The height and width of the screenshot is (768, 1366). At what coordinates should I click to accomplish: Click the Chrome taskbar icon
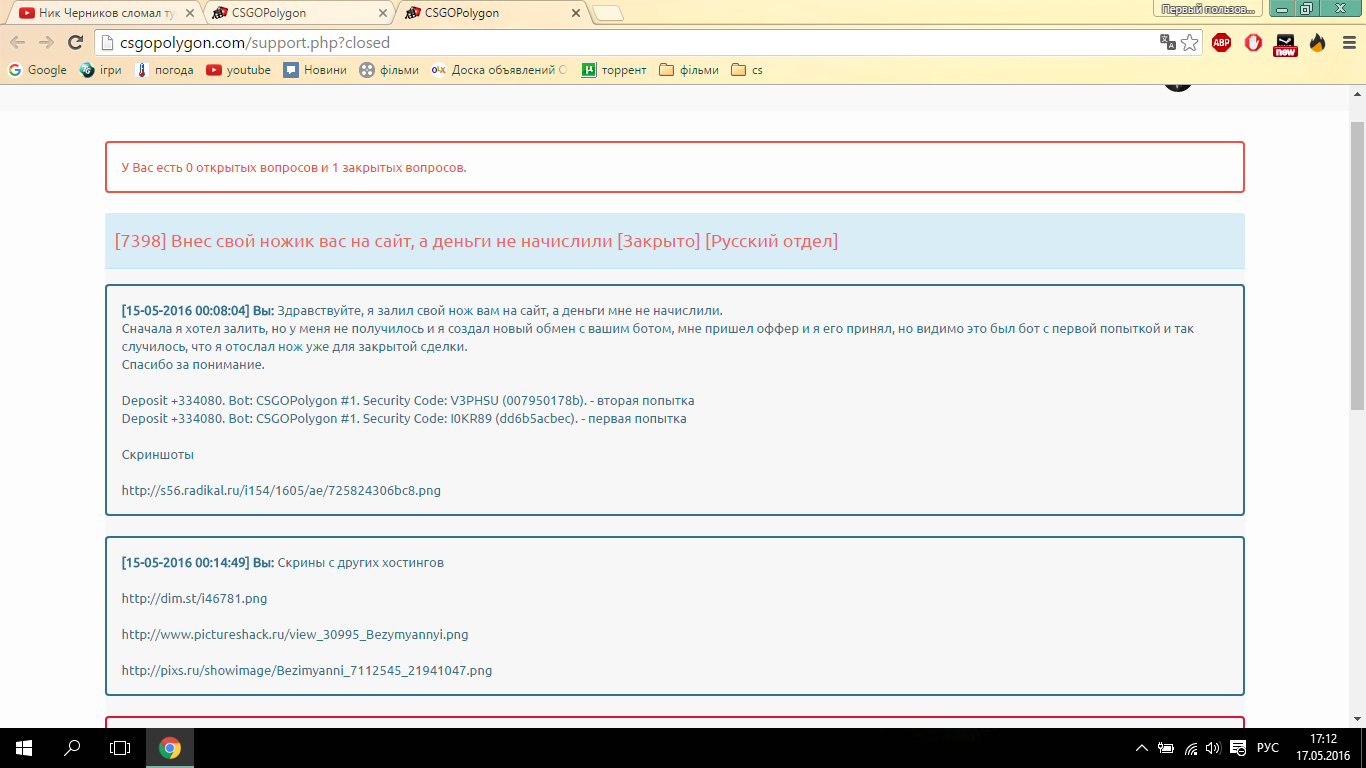(x=170, y=748)
